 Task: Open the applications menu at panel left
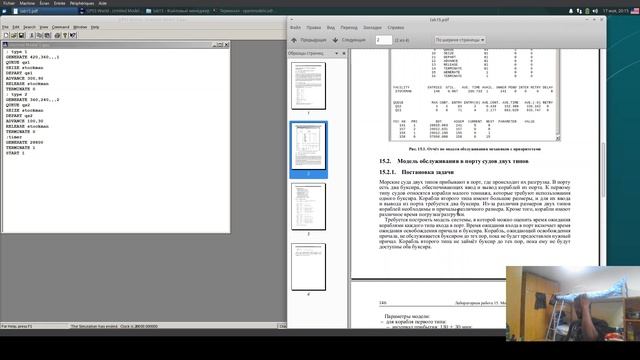pos(4,11)
